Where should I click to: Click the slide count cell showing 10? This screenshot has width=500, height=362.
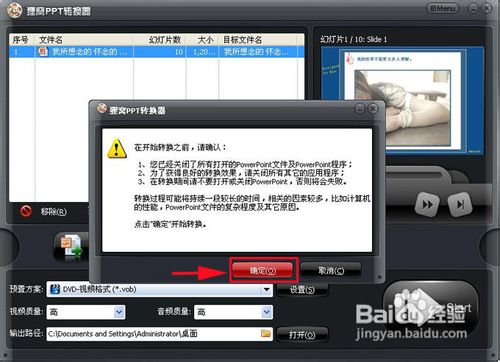pos(160,52)
